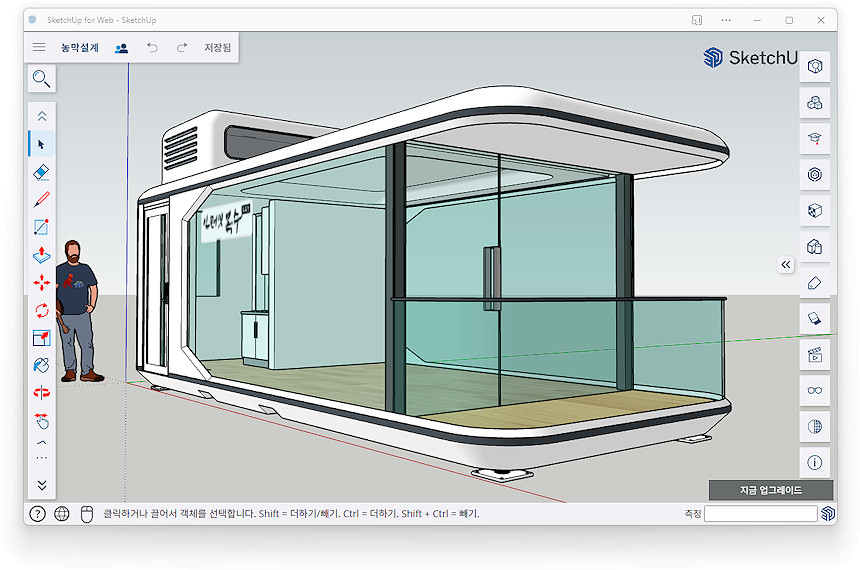
Task: Click the 저장됨 saved status
Action: point(218,48)
